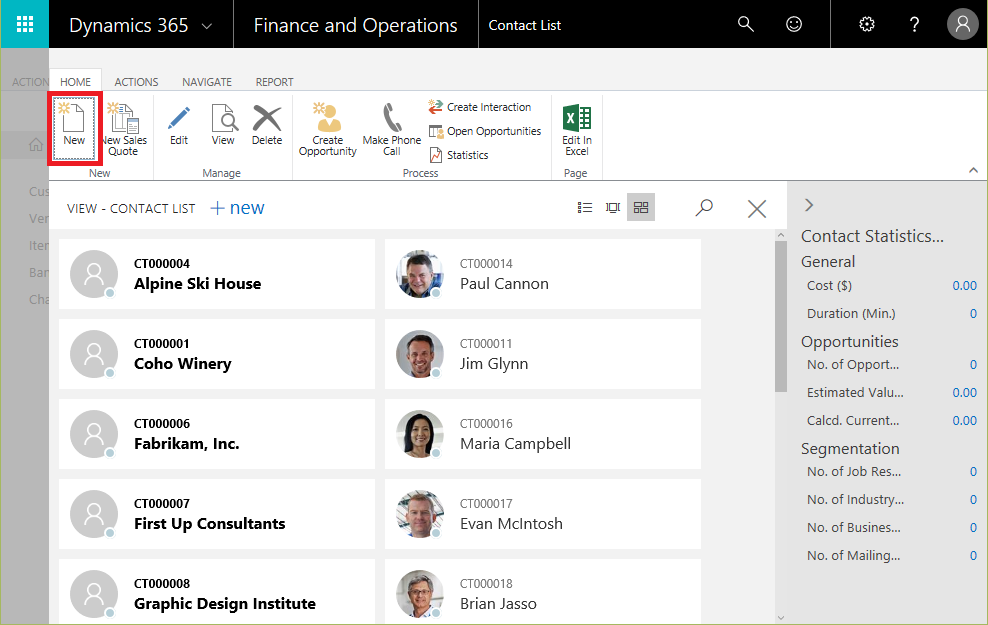
Task: Click the View ribbon icon
Action: click(x=223, y=125)
